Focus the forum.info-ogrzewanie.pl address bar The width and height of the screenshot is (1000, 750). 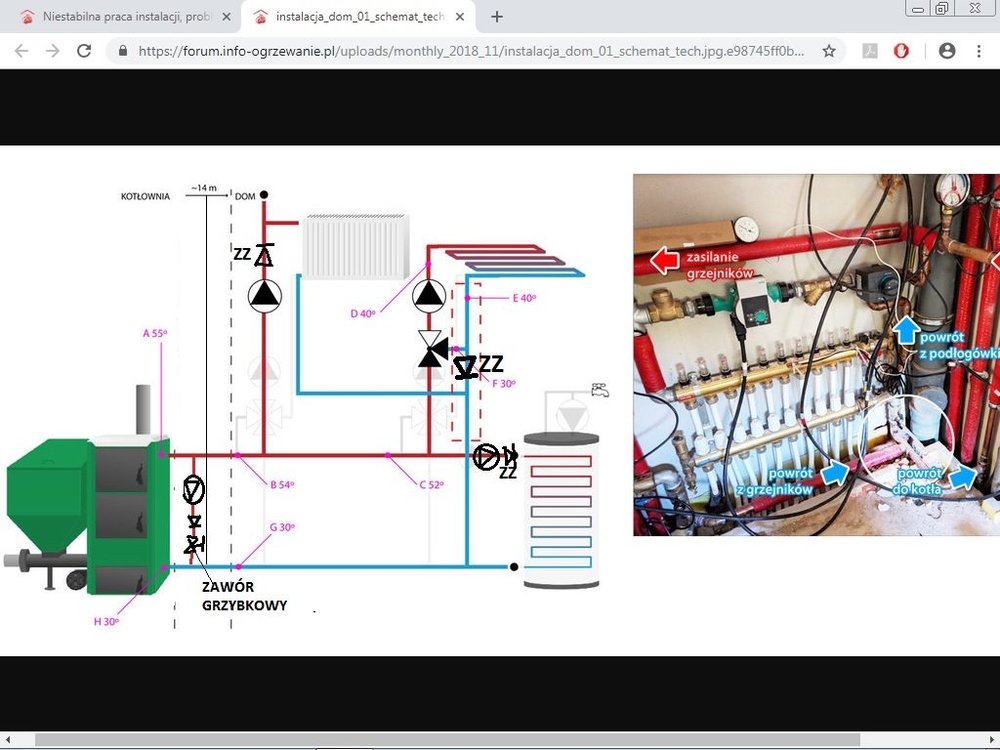(470, 51)
